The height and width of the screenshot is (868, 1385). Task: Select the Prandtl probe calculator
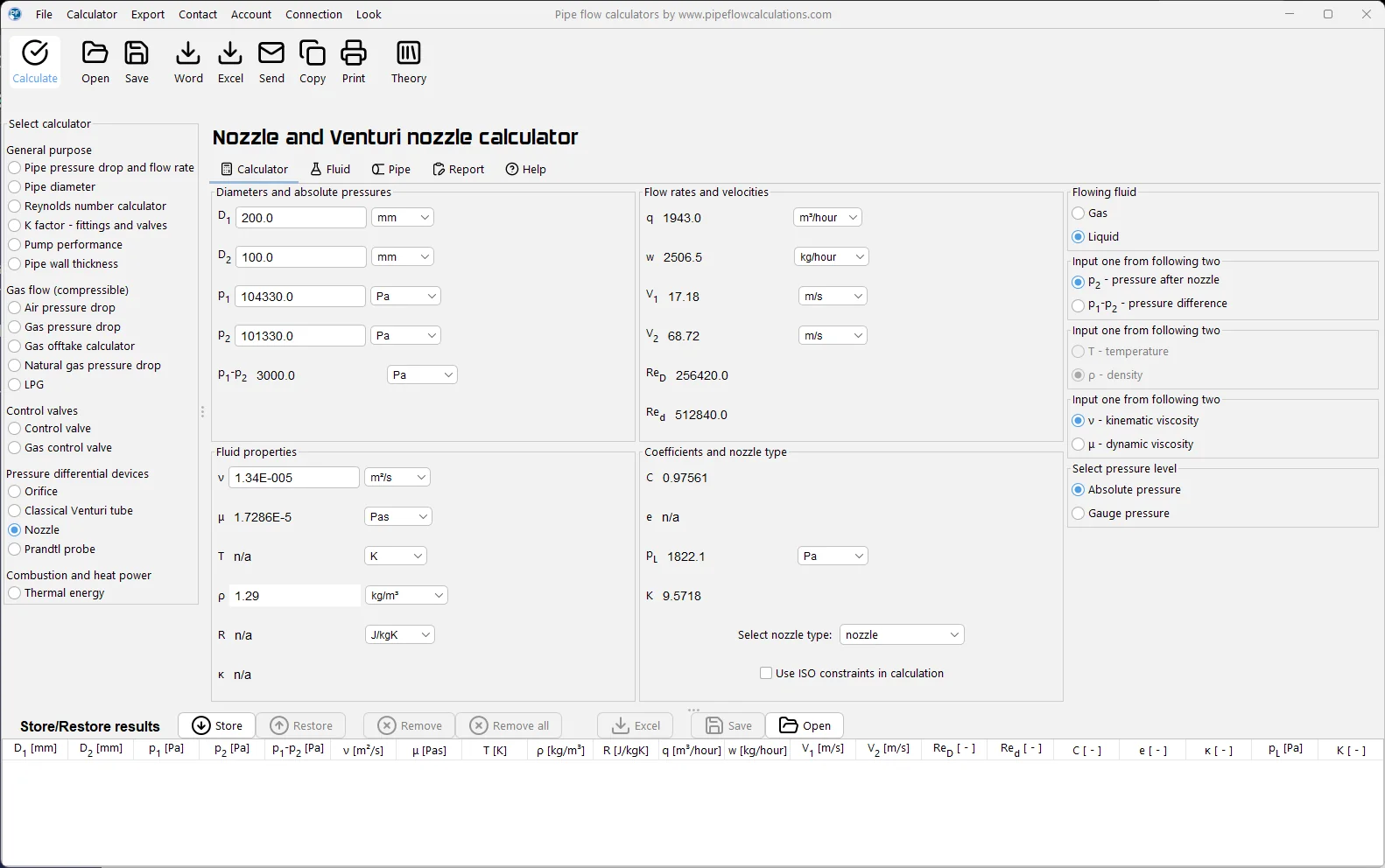[52, 549]
